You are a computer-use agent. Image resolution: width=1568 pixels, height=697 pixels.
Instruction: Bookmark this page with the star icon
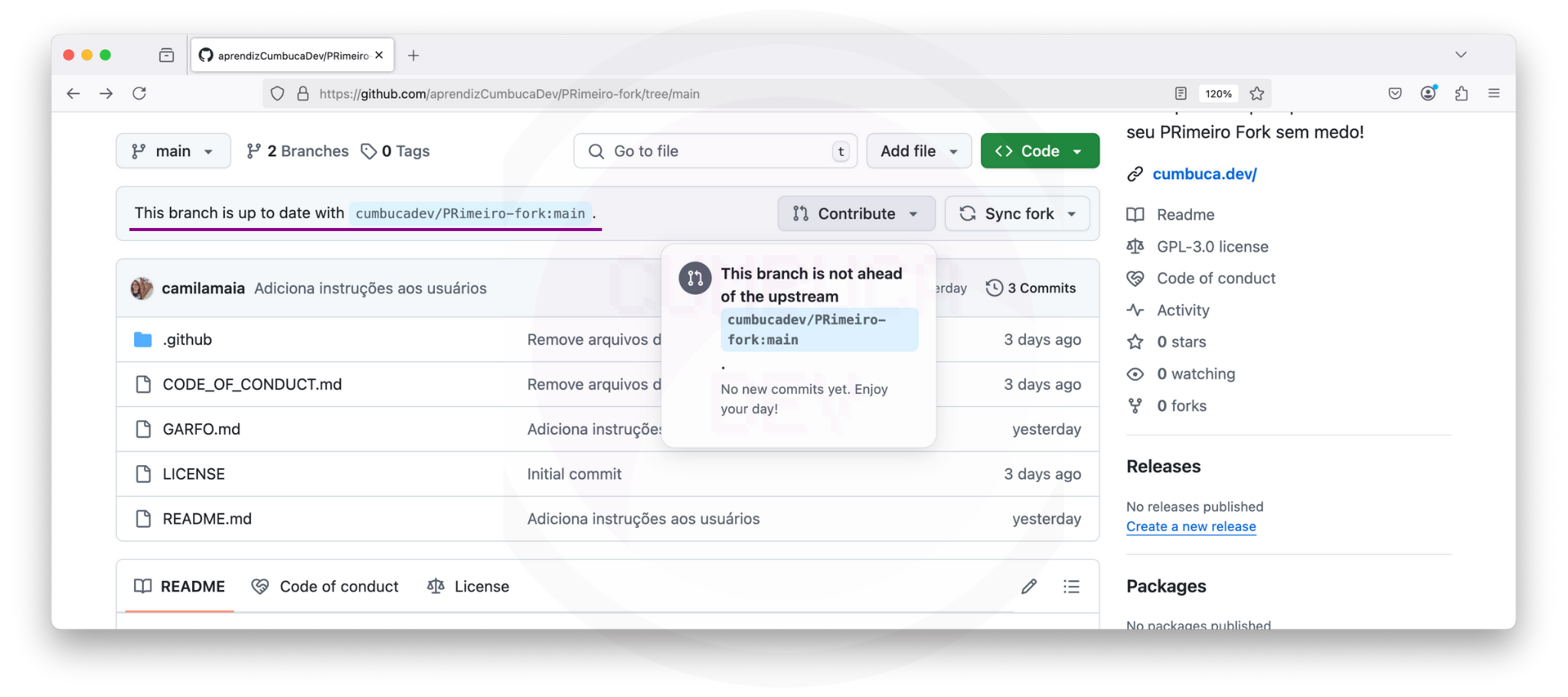click(1257, 93)
